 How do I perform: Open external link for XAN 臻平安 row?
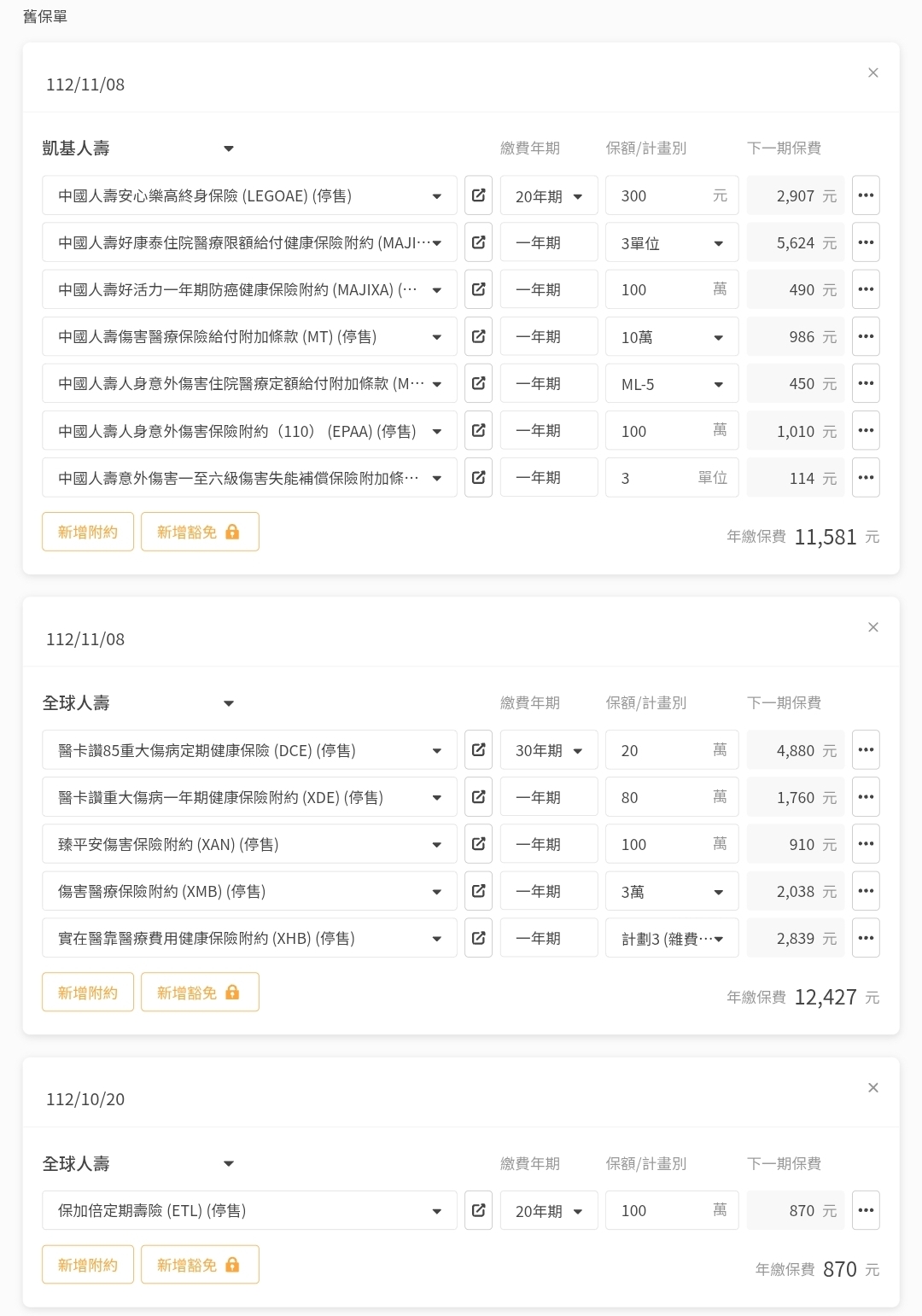(x=478, y=844)
